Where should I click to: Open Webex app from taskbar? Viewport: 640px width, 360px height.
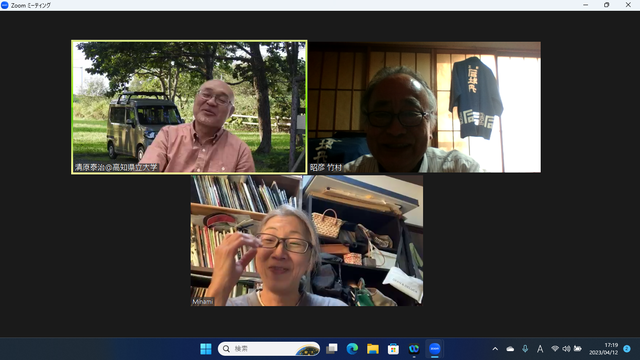(x=414, y=349)
